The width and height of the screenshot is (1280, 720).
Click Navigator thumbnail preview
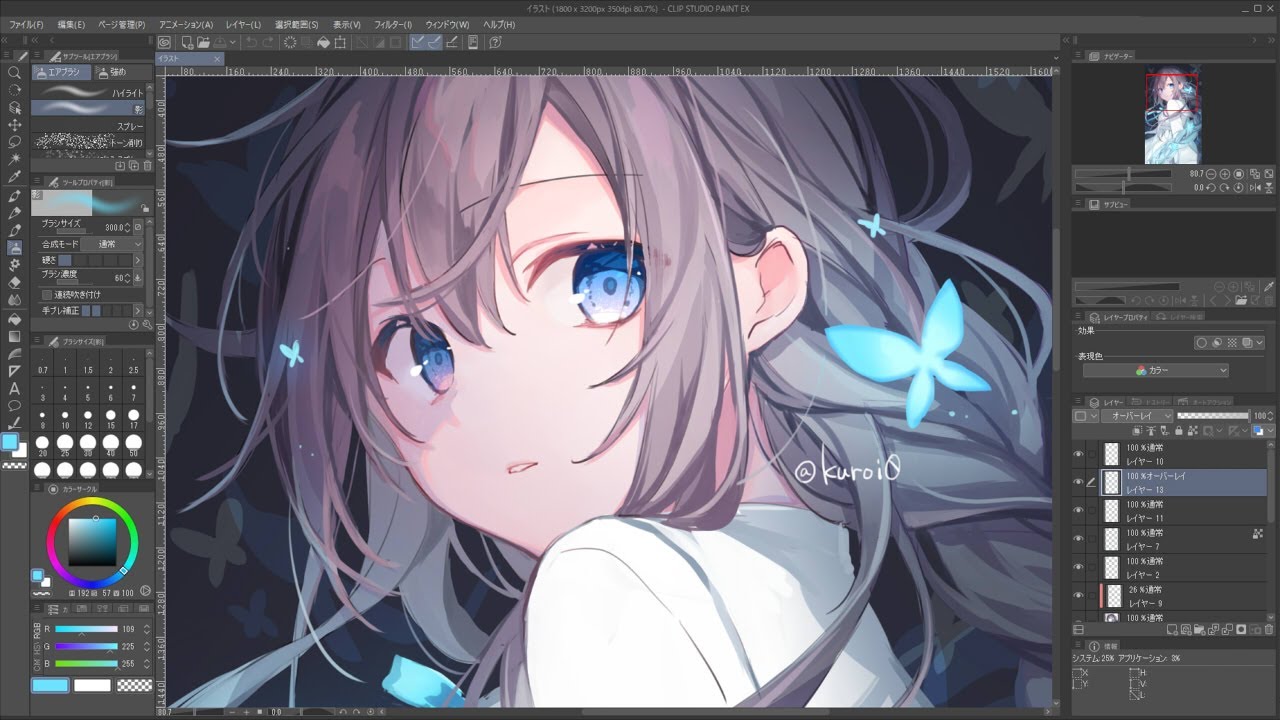pyautogui.click(x=1172, y=118)
